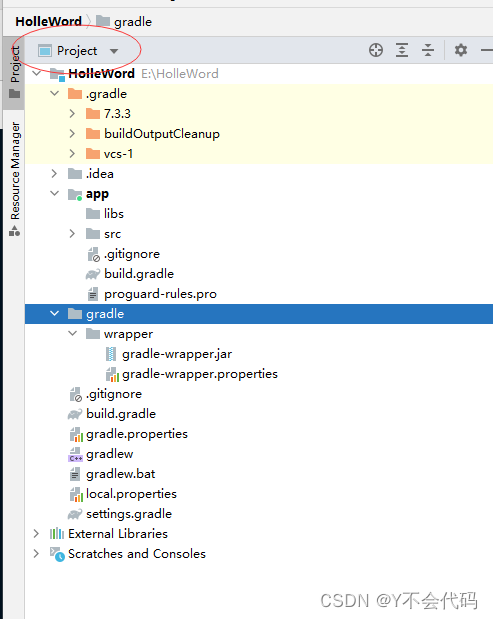Click the Collapse All toolbar icon
493x619 pixels.
(428, 51)
